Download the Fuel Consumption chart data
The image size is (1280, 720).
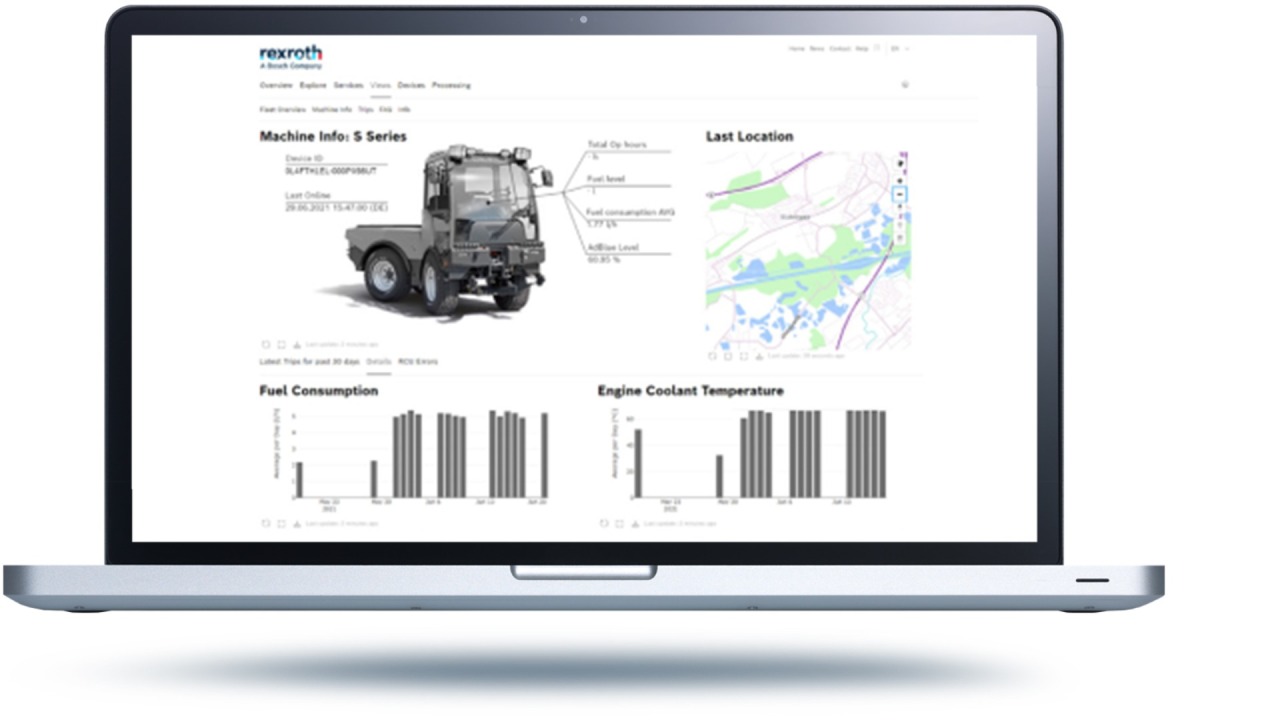296,523
